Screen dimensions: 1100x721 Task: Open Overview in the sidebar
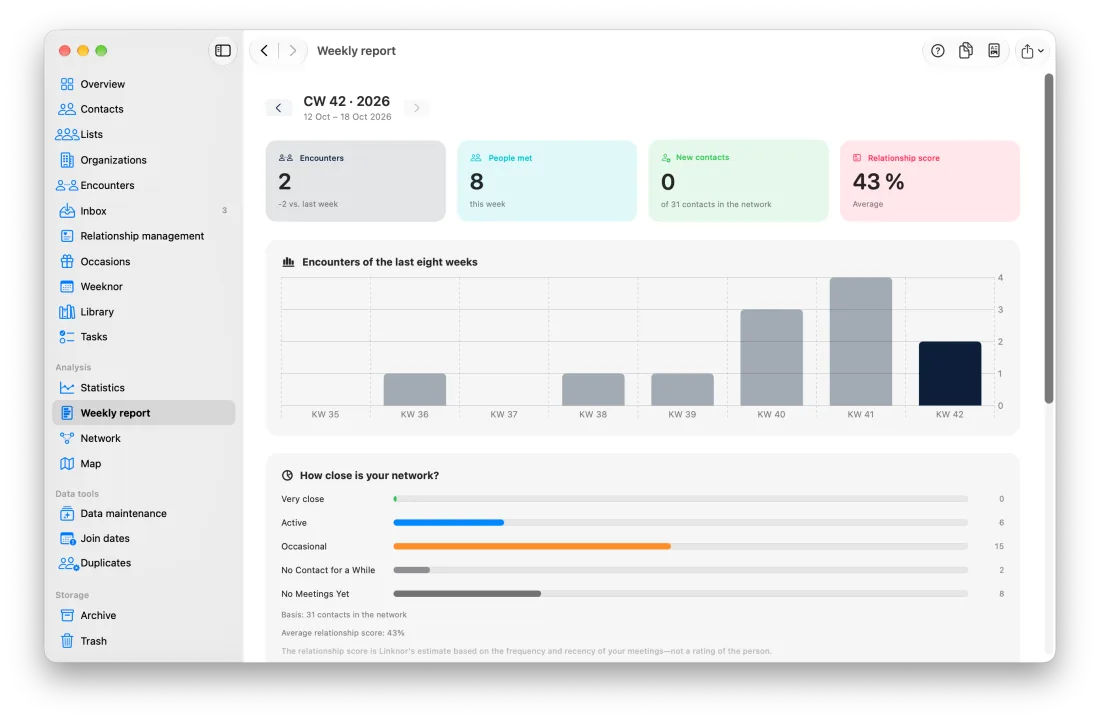pos(144,84)
